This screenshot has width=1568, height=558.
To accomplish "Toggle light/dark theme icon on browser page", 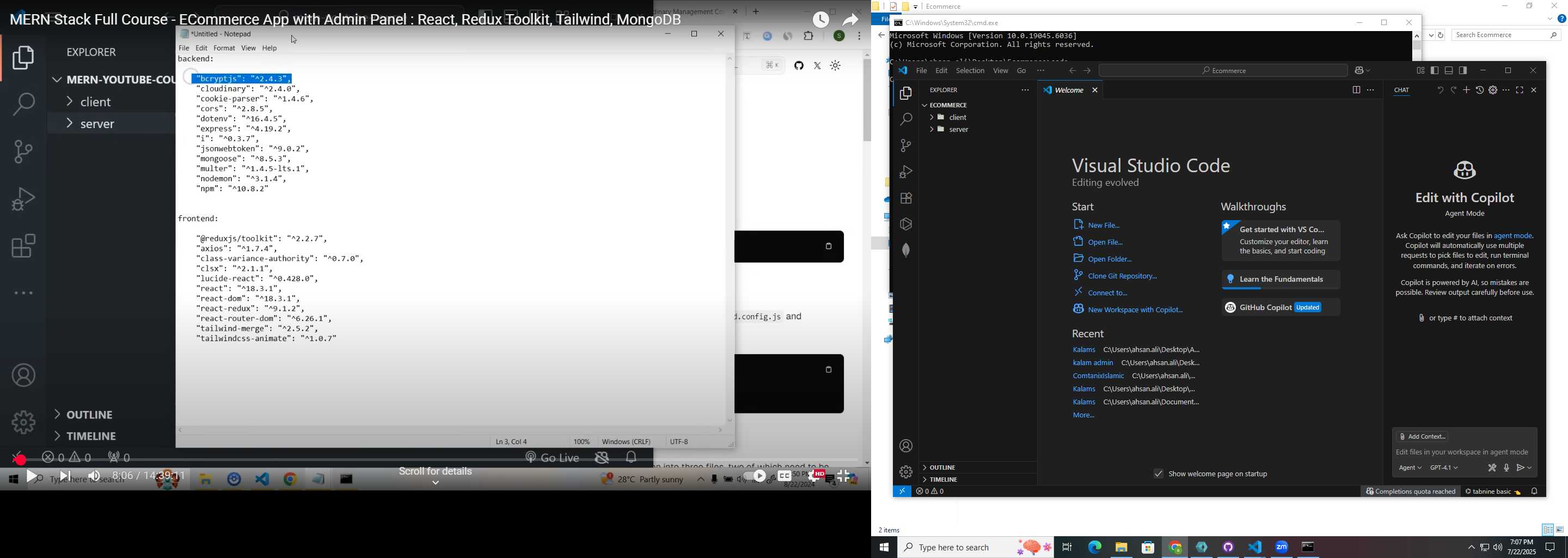I will pos(836,66).
